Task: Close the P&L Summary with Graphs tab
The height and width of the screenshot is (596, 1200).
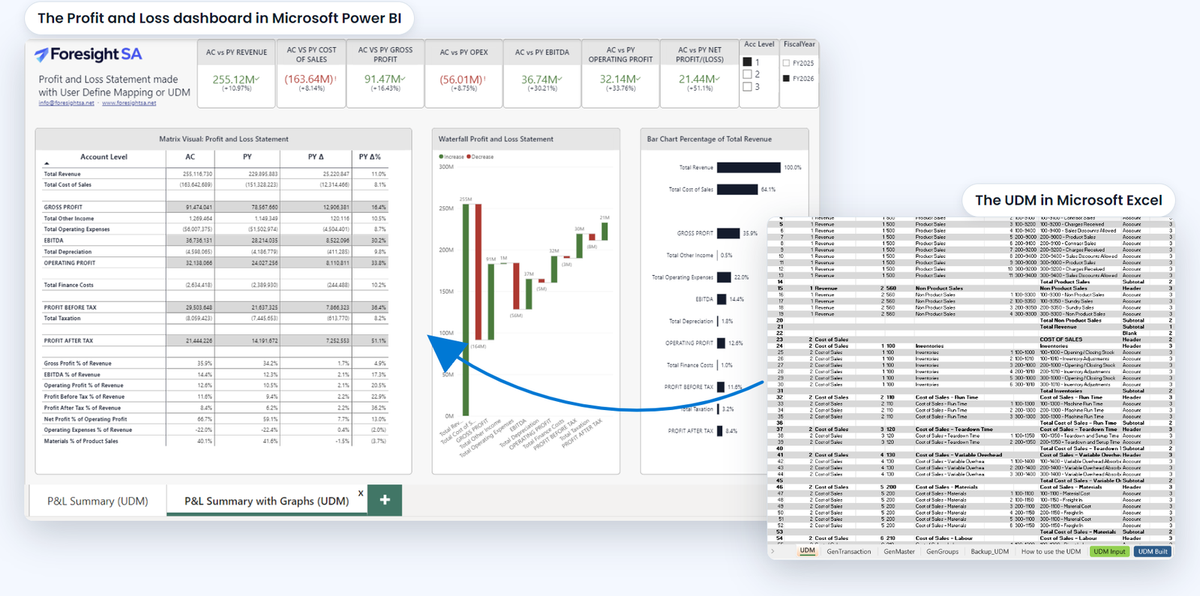Action: [x=360, y=493]
